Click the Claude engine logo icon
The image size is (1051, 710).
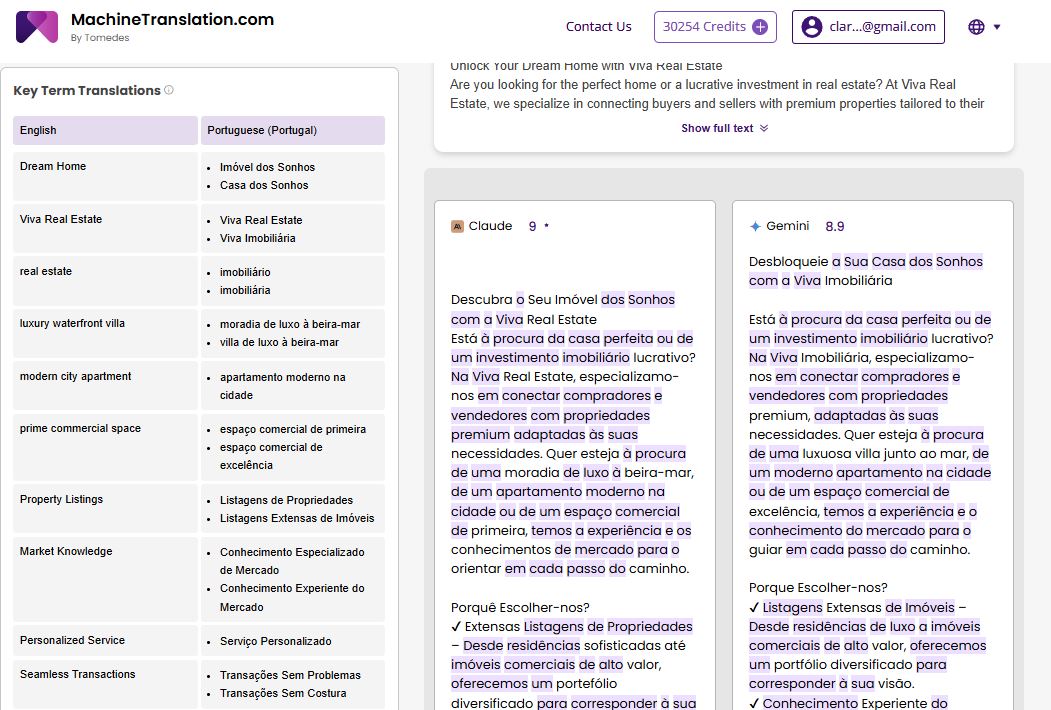point(457,226)
